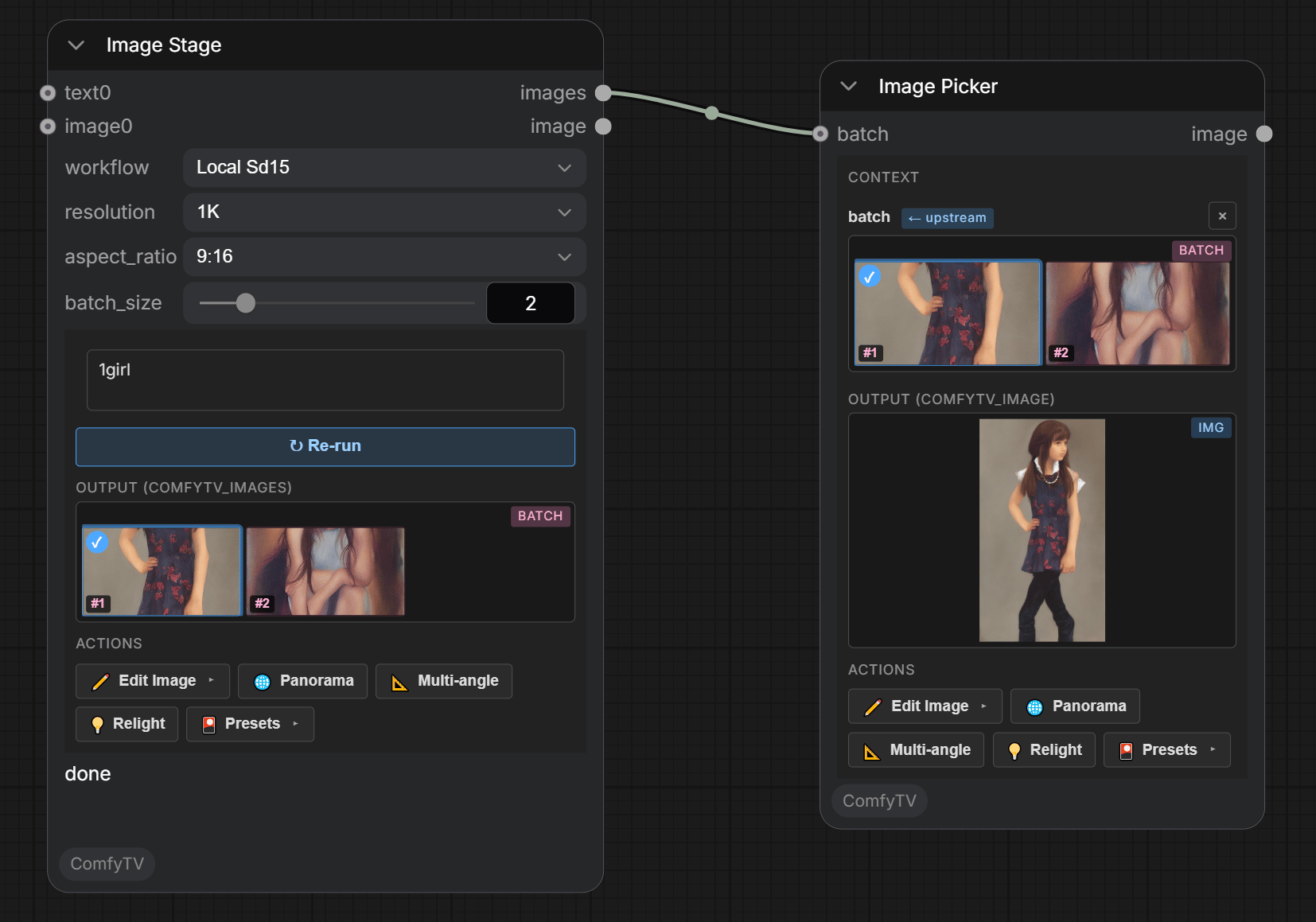Click the done status text
Image resolution: width=1316 pixels, height=922 pixels.
88,774
